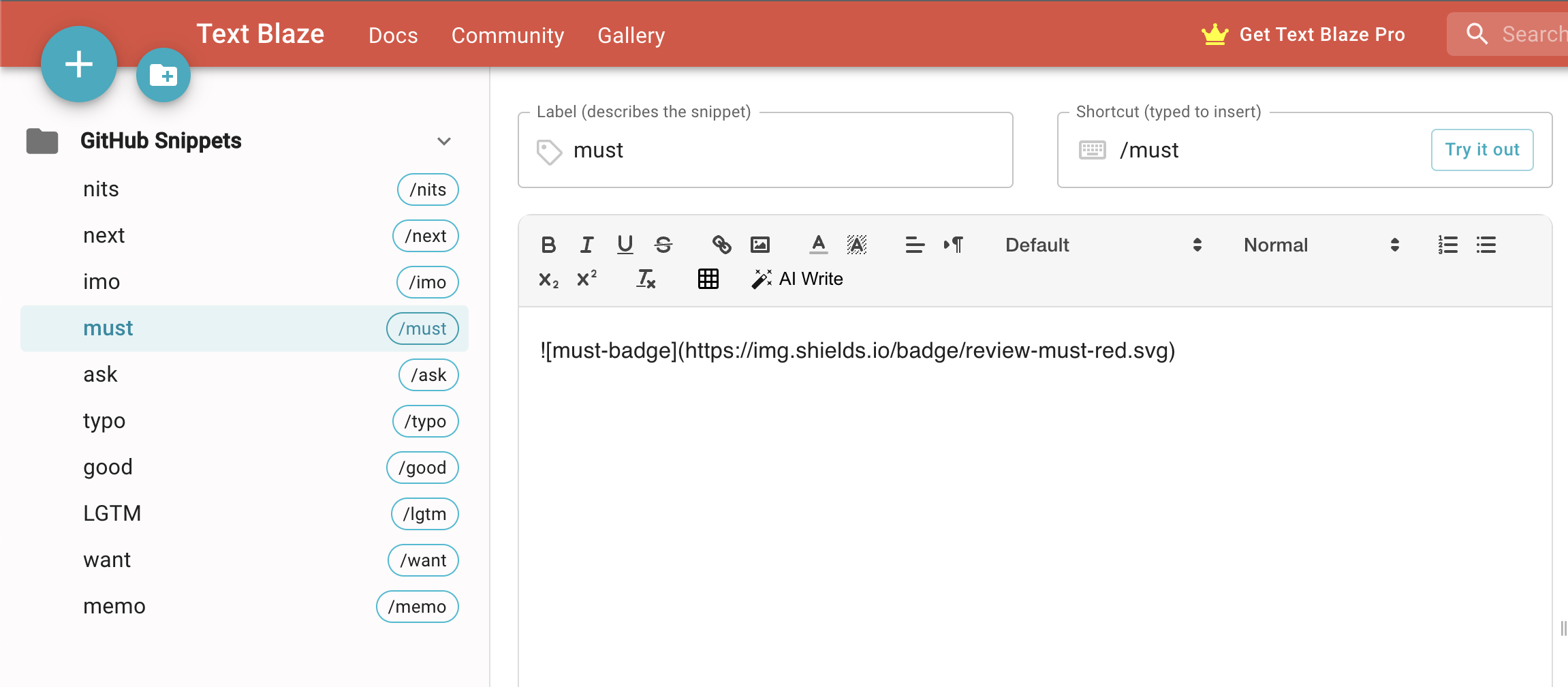Viewport: 1568px width, 687px height.
Task: Insert a table
Action: tap(708, 279)
